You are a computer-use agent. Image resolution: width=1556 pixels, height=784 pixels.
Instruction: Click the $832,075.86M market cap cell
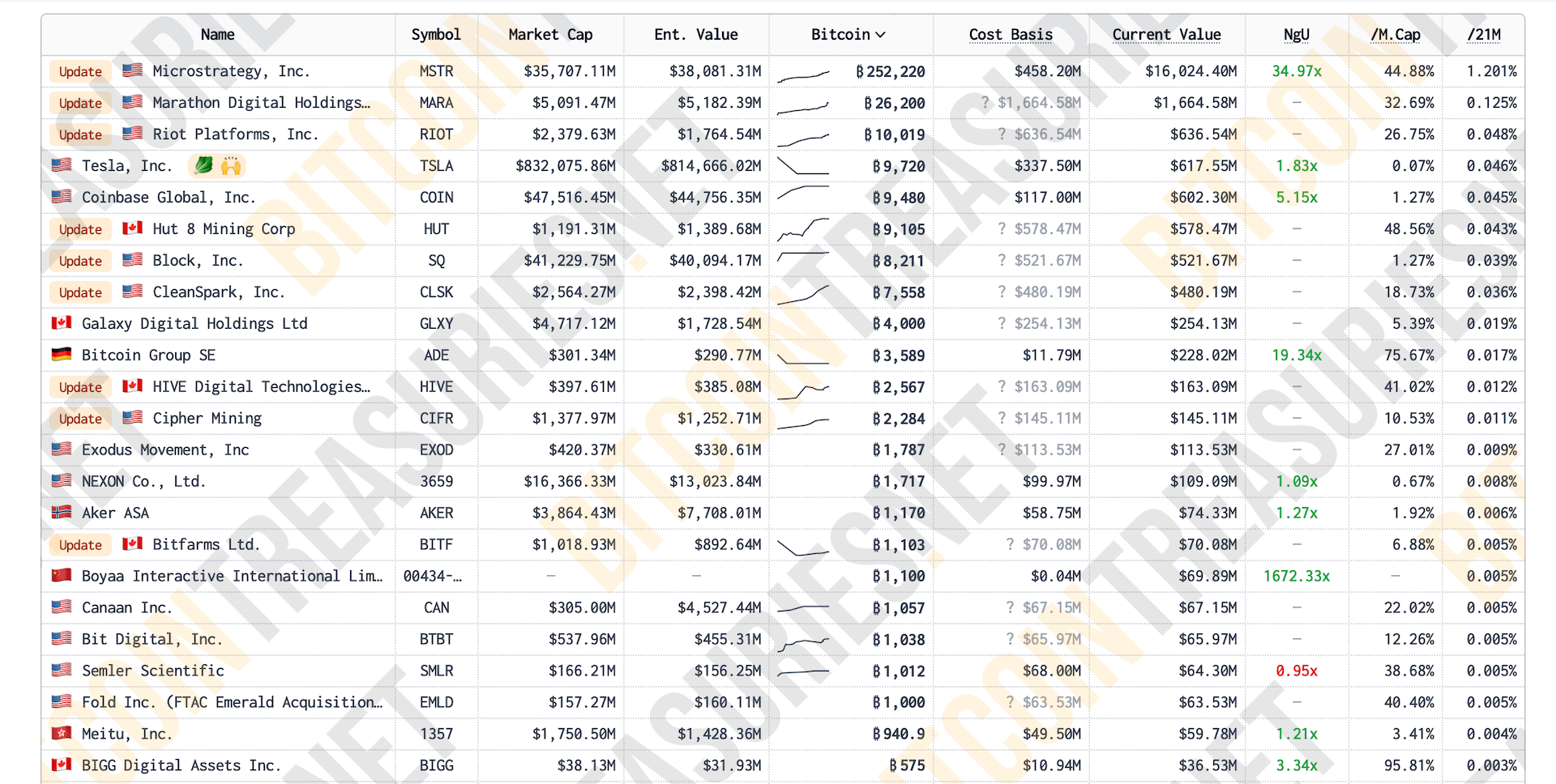click(566, 166)
